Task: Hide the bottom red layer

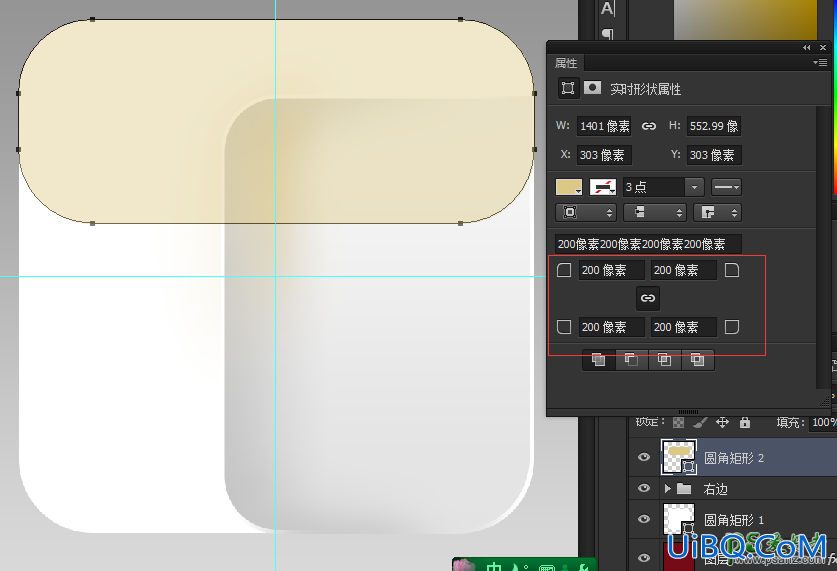Action: point(644,558)
